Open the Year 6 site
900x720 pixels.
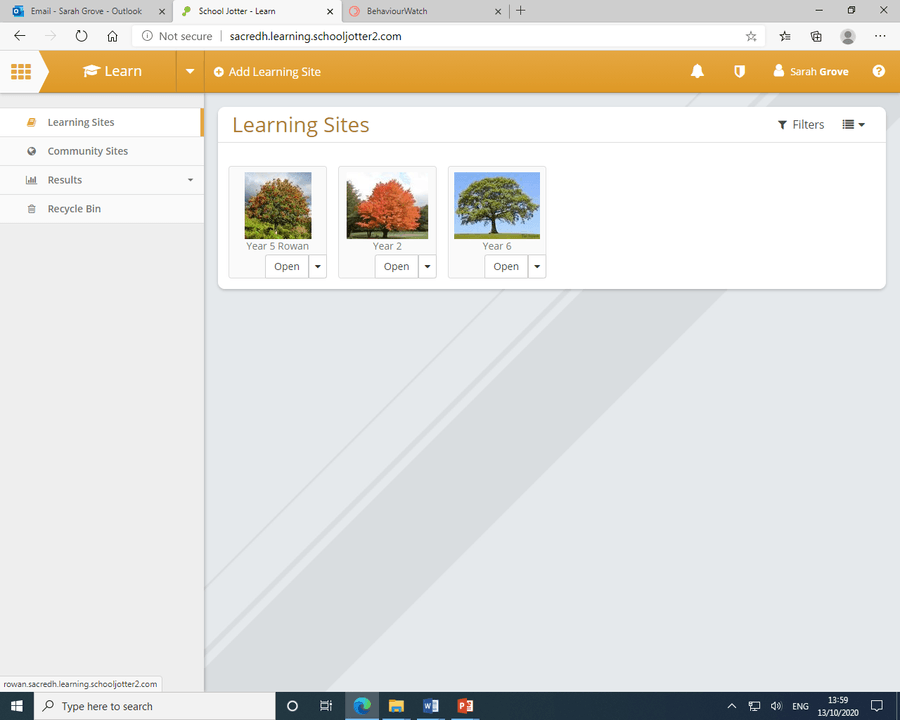pyautogui.click(x=506, y=266)
